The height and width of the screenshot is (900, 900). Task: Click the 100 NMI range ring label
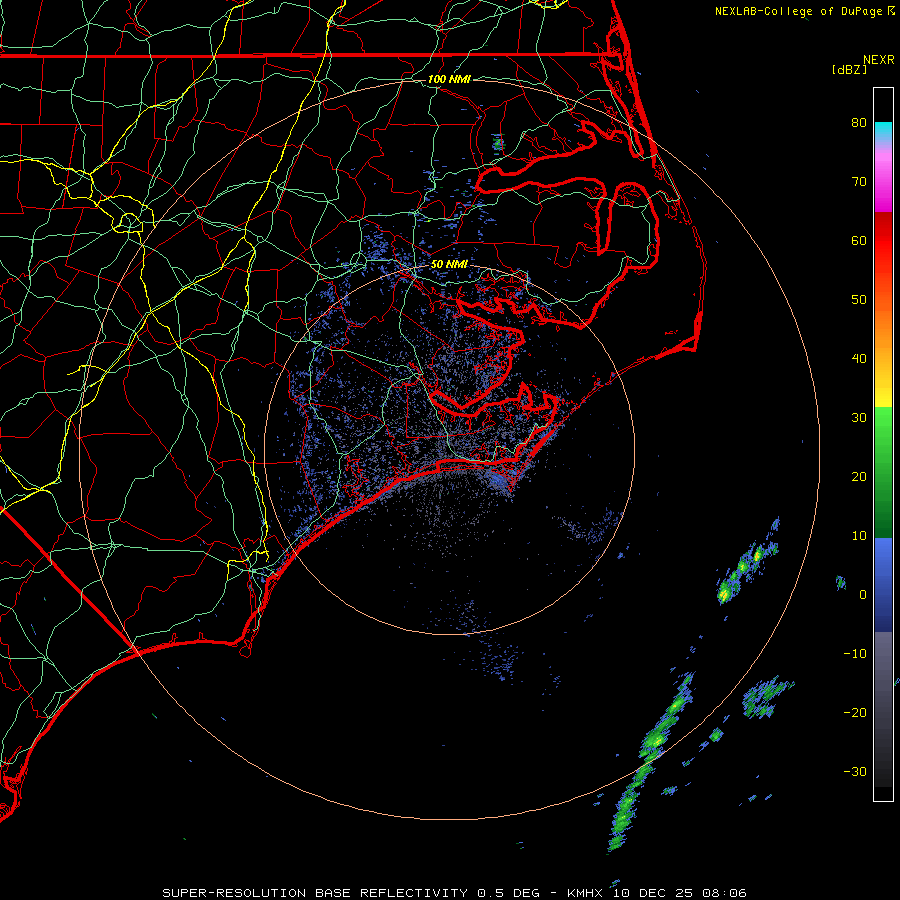click(x=449, y=79)
